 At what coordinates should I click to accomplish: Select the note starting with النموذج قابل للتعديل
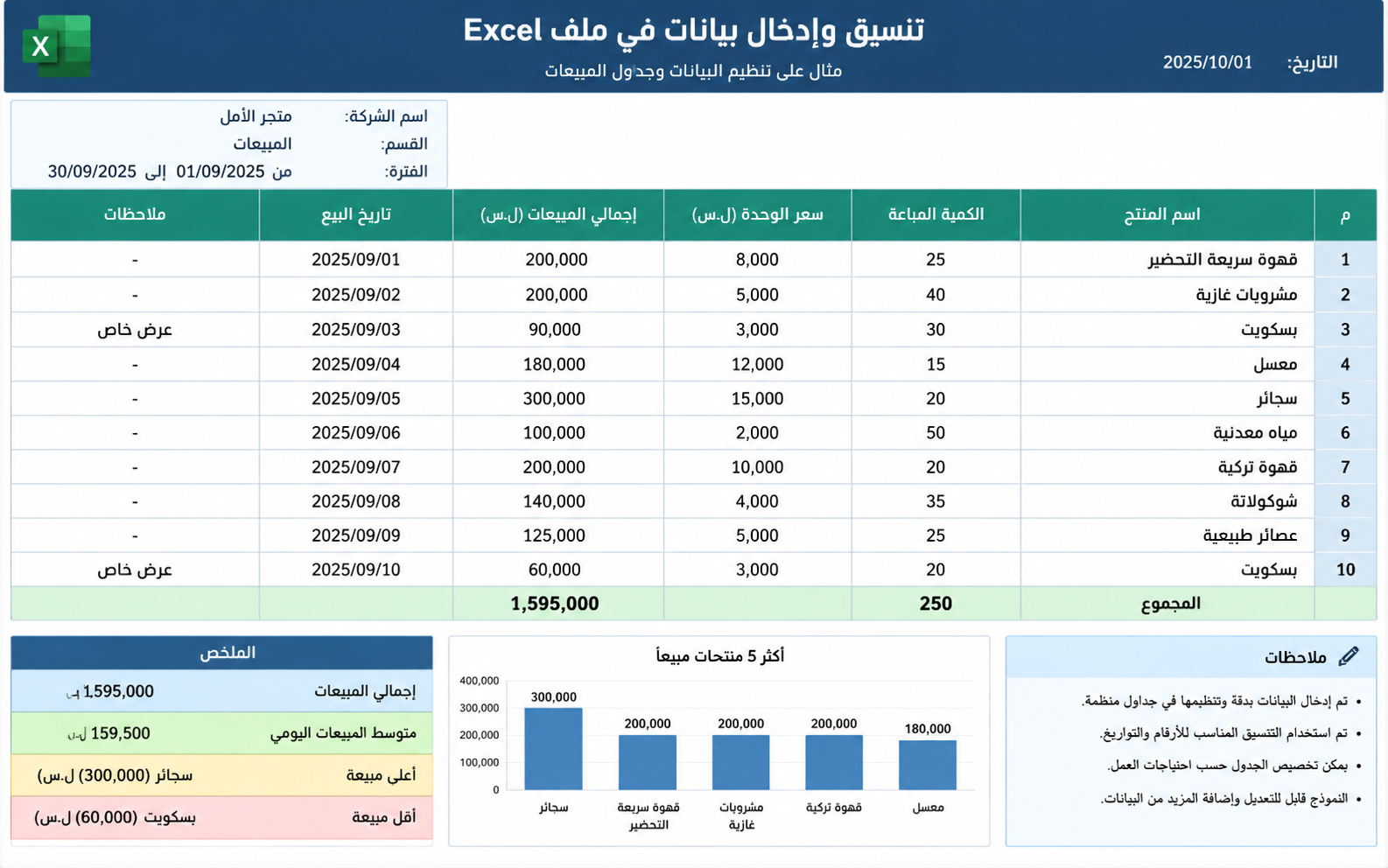tap(1224, 799)
